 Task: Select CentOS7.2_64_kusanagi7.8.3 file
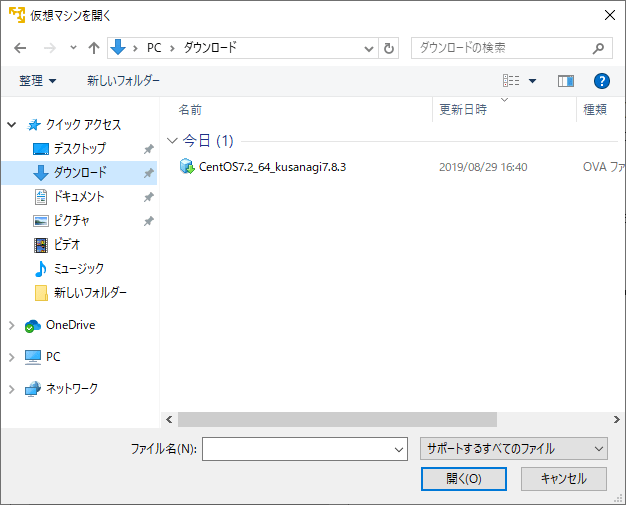click(272, 167)
